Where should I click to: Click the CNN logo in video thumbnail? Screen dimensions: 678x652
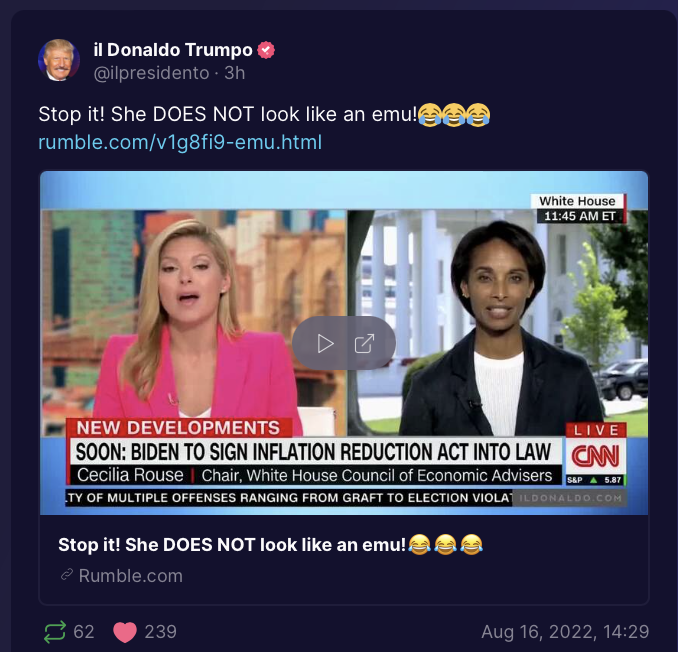pos(595,457)
